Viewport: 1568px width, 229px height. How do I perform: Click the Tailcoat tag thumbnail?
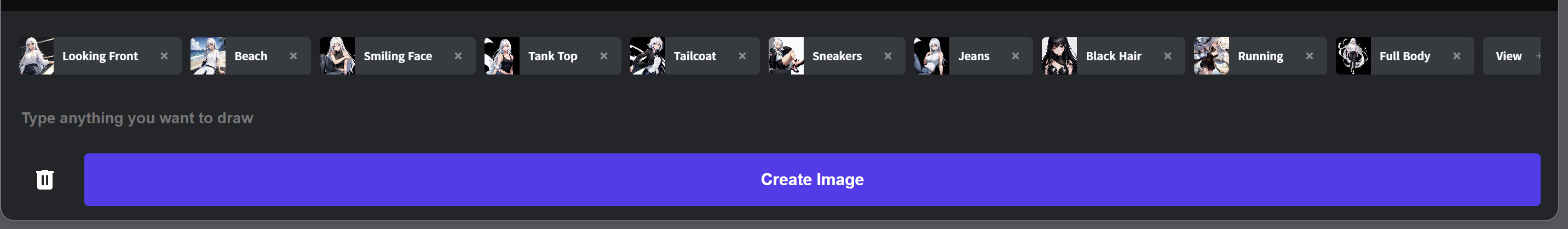[x=648, y=56]
